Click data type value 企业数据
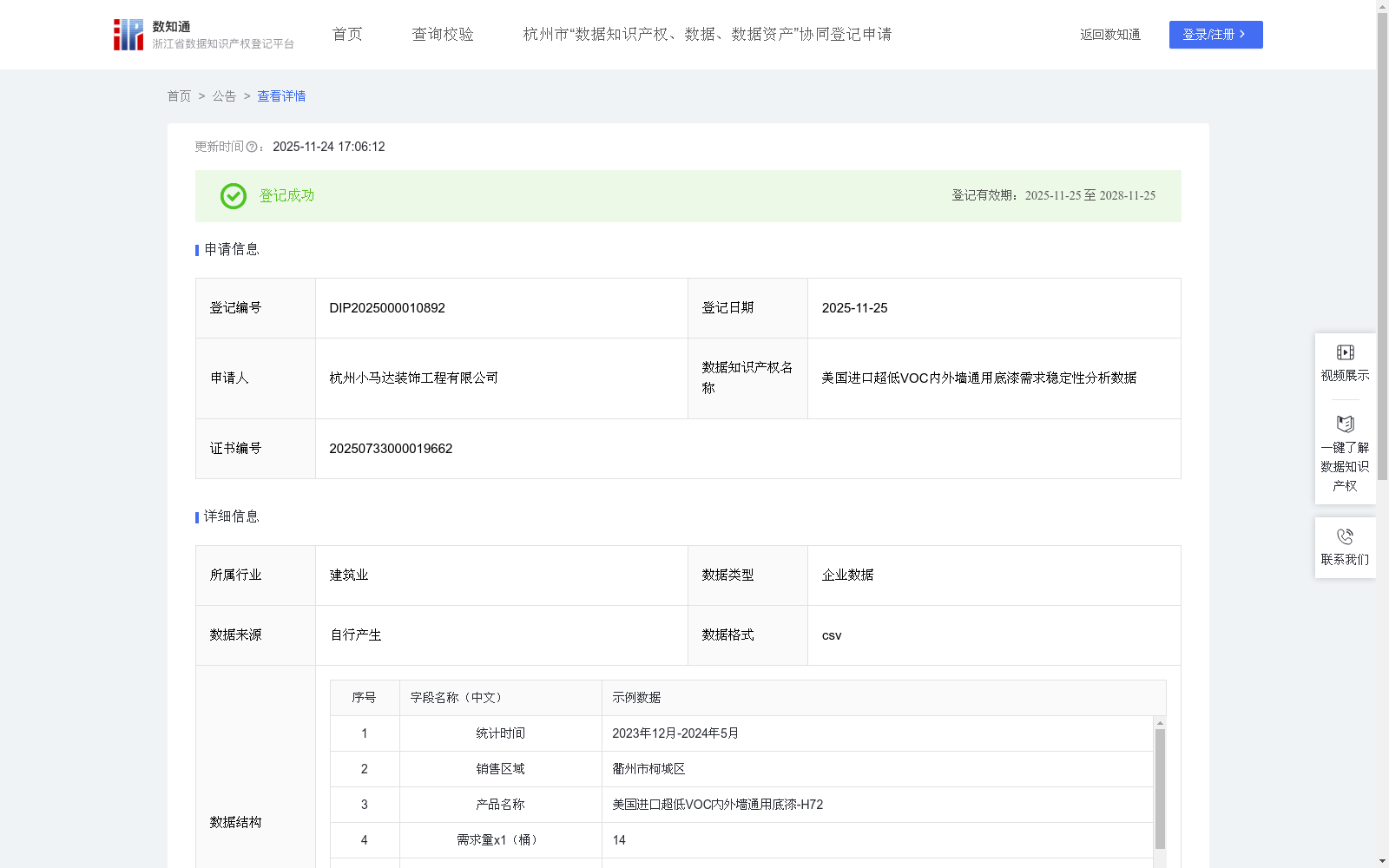Viewport: 1389px width, 868px height. (847, 575)
